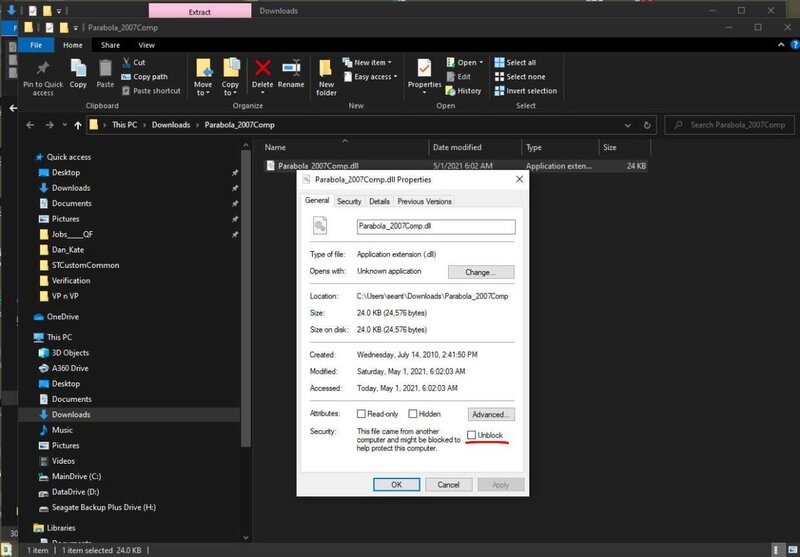
Task: Enable the Unblock checkbox
Action: click(472, 435)
